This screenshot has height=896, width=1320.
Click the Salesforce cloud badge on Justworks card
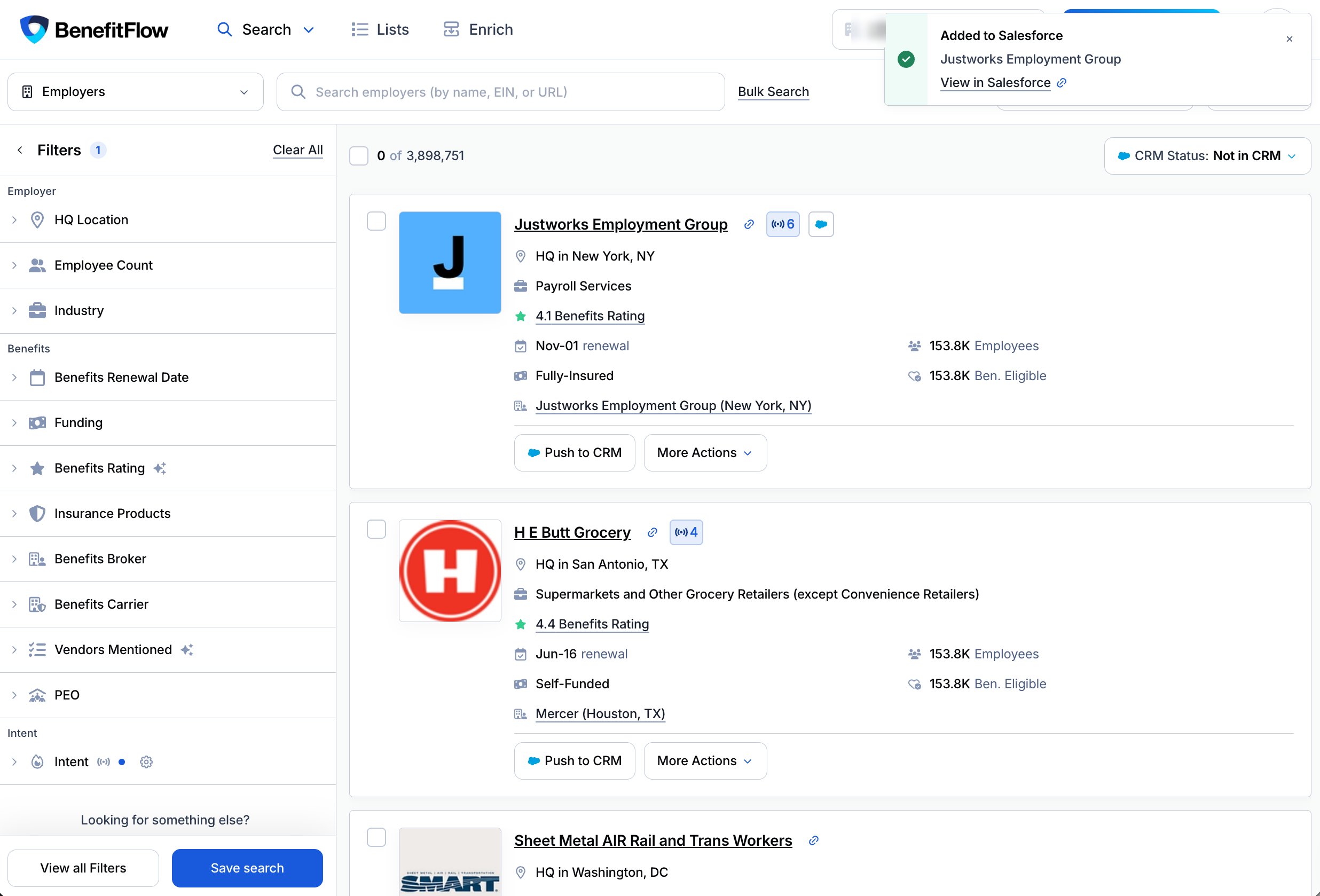click(x=821, y=224)
